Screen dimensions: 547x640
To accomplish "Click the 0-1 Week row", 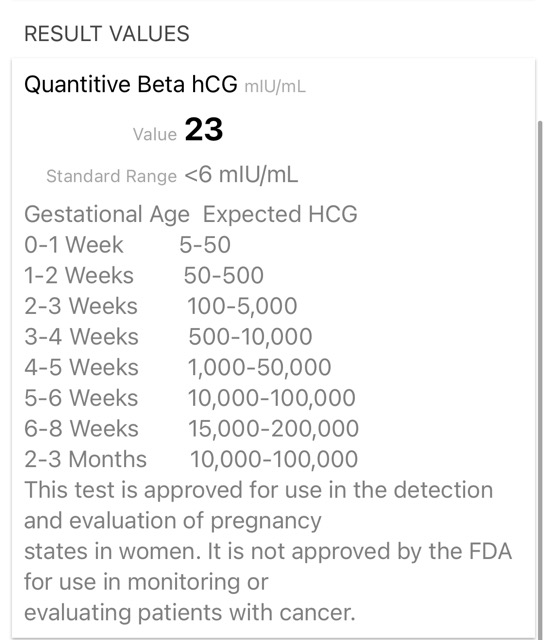I will (127, 245).
